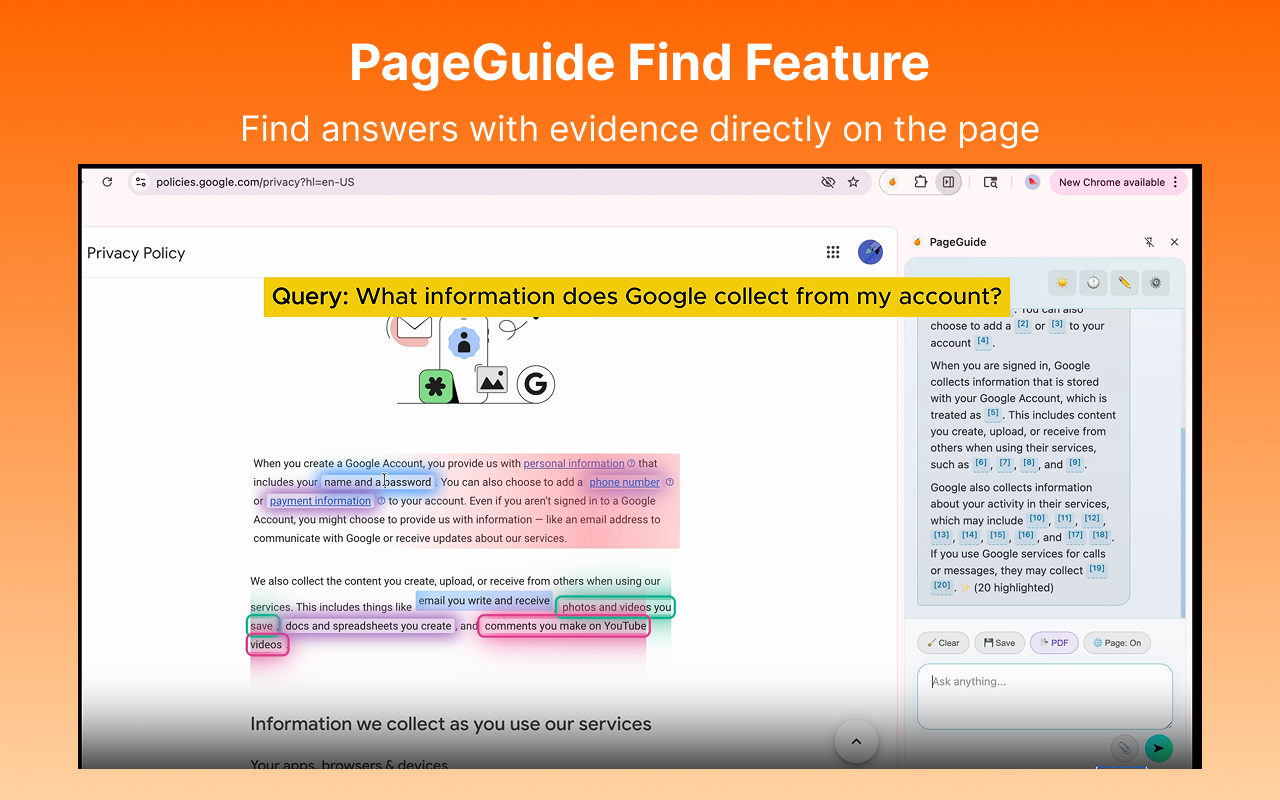Jump to citation [6] in the answer
1280x800 pixels.
(x=981, y=463)
